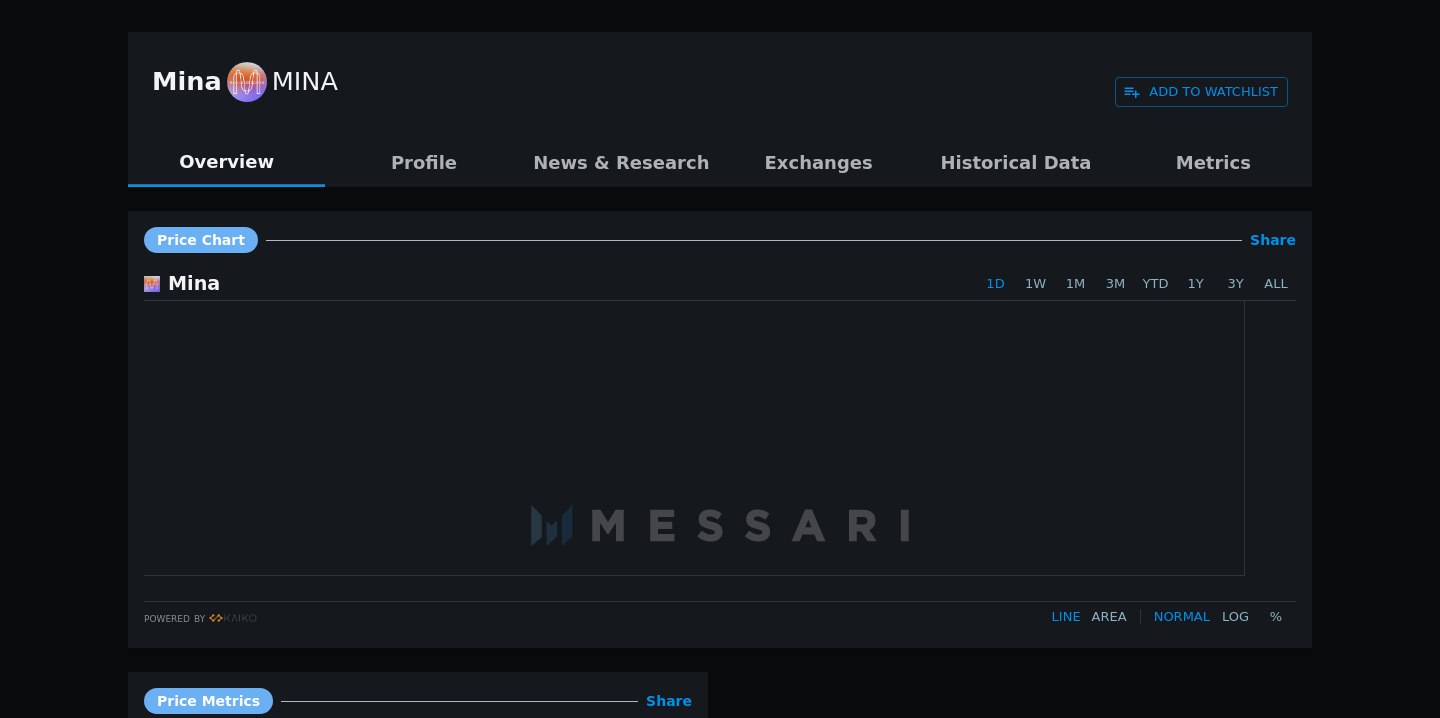The width and height of the screenshot is (1440, 718).
Task: Click the MINA ticker symbol text
Action: 305,82
